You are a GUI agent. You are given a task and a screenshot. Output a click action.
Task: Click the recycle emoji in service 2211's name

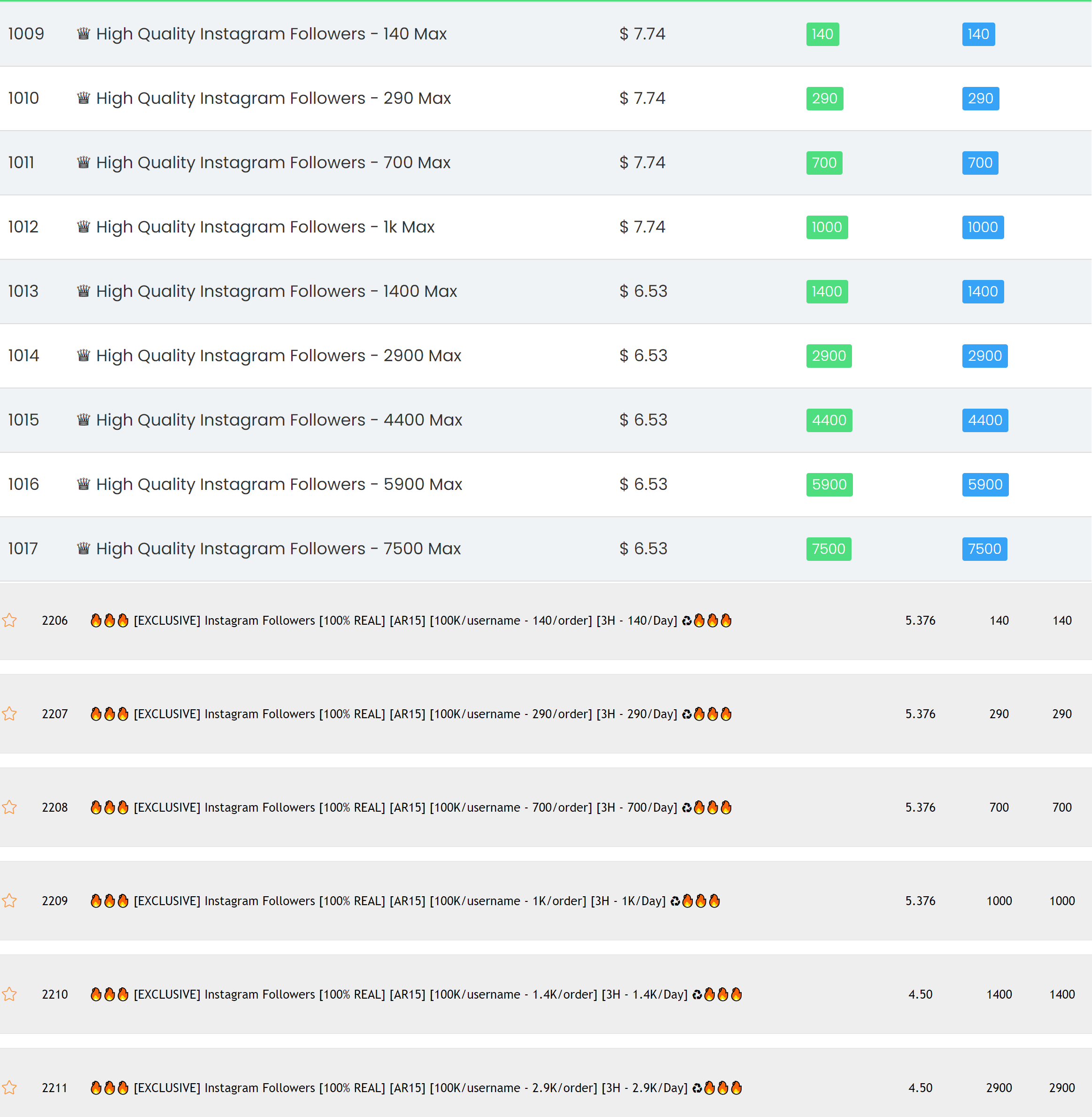[x=697, y=1088]
